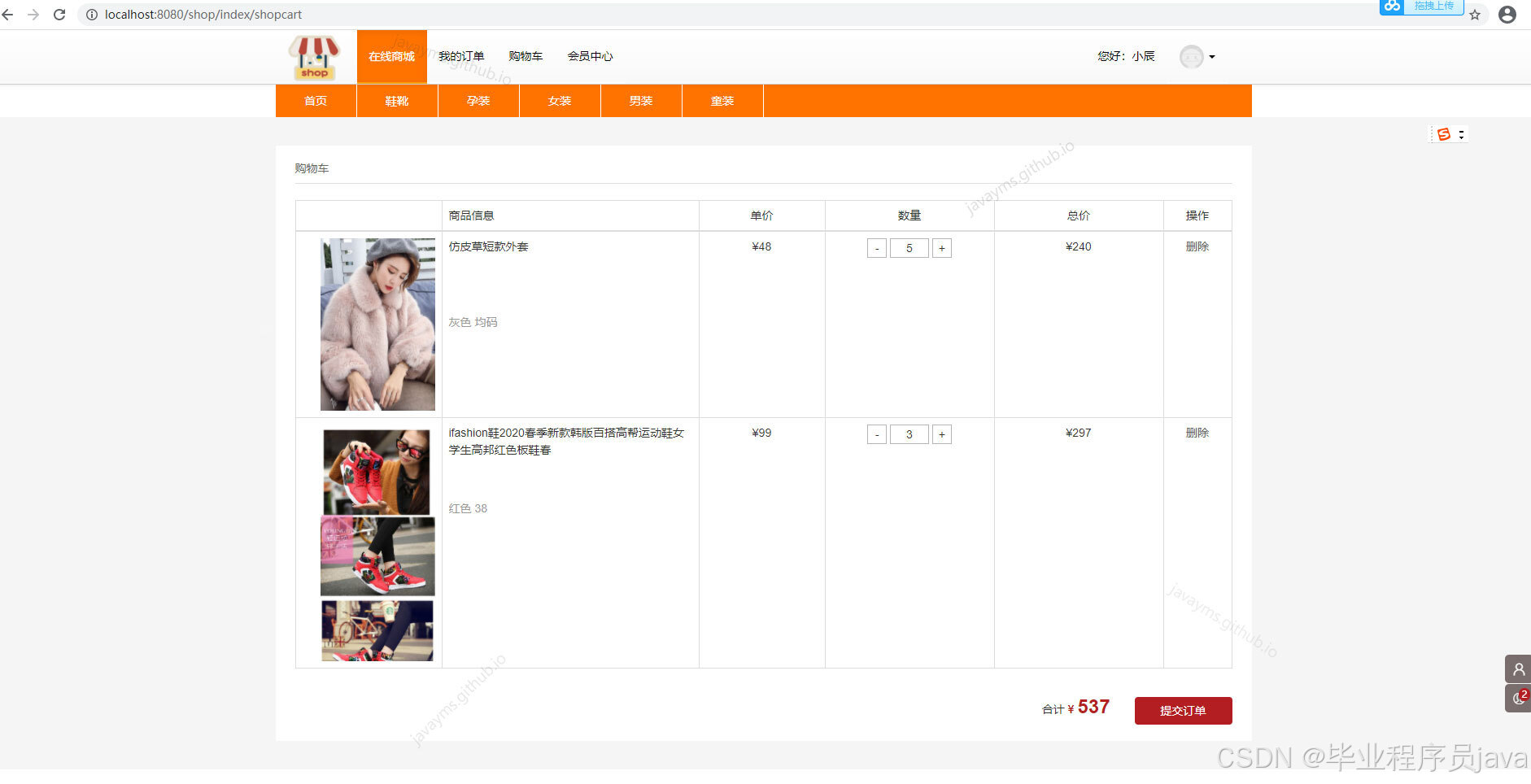The height and width of the screenshot is (784, 1531).
Task: Click the user avatar next to 小辰
Action: pos(1191,57)
